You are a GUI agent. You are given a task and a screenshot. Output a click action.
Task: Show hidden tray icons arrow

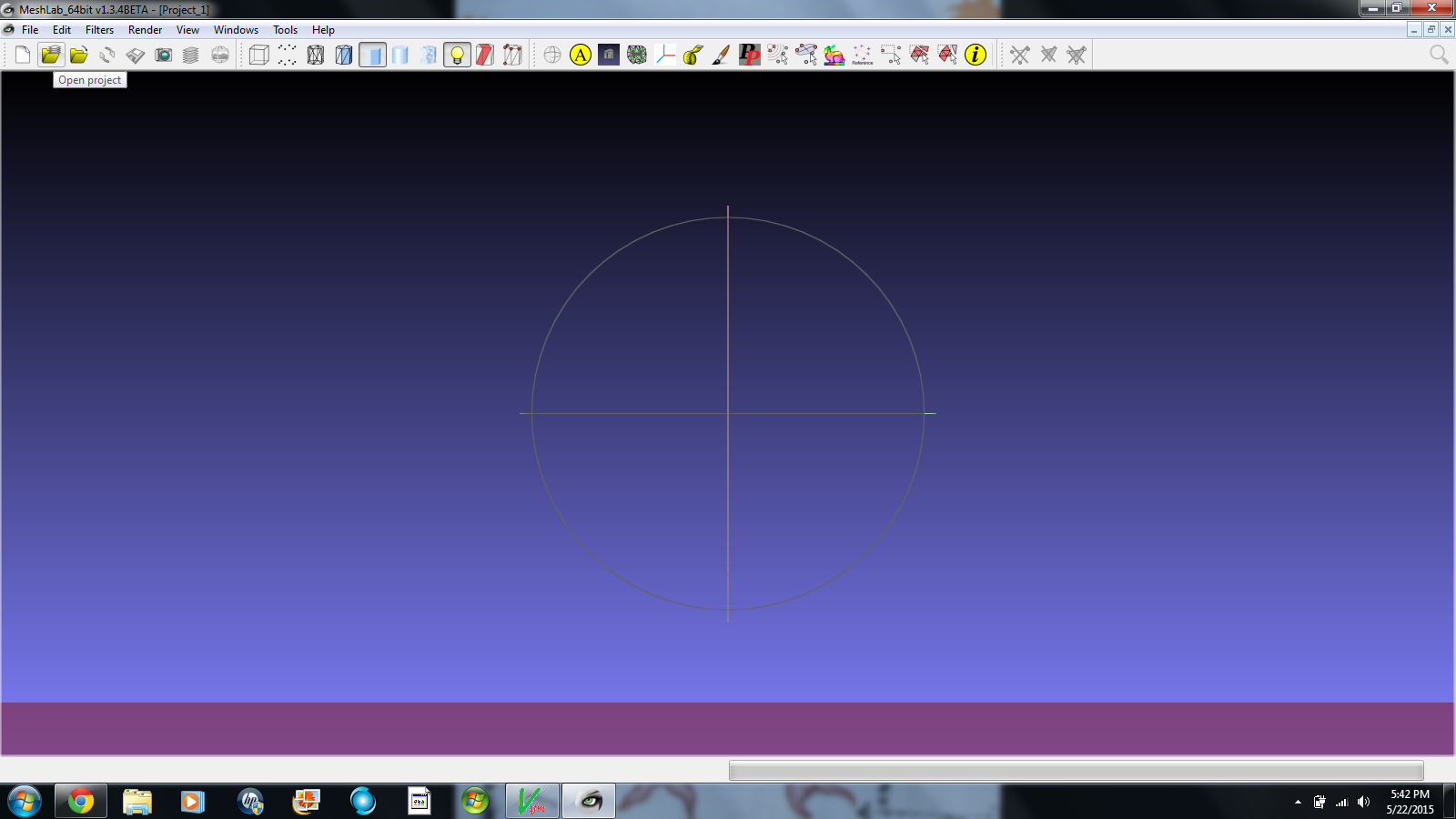1298,802
